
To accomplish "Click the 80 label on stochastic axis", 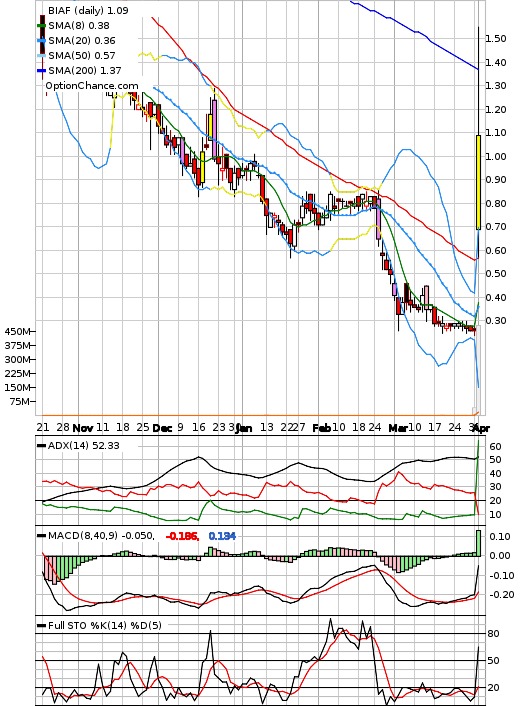I will 494,634.
